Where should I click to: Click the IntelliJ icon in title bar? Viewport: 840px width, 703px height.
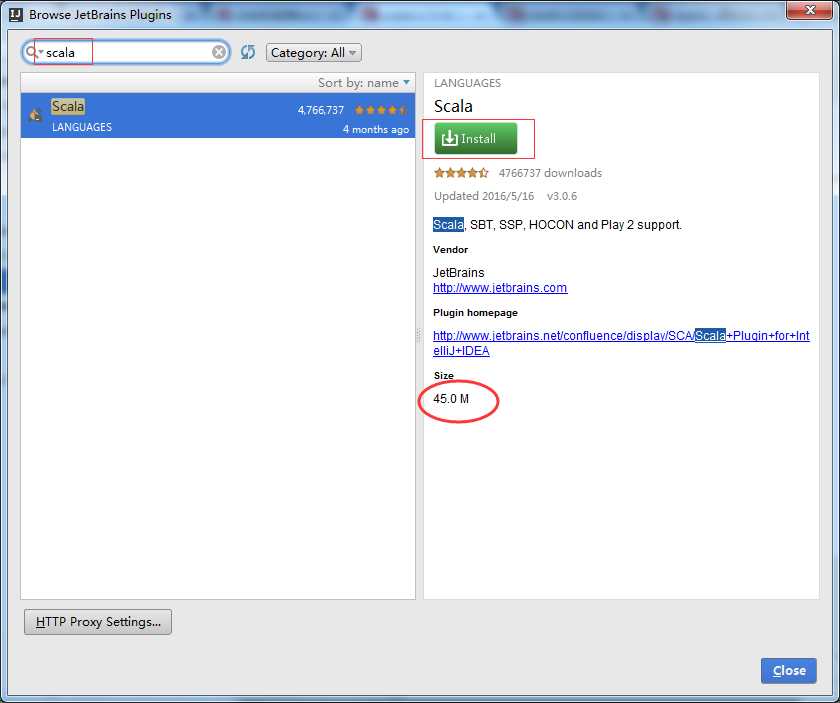pyautogui.click(x=16, y=14)
